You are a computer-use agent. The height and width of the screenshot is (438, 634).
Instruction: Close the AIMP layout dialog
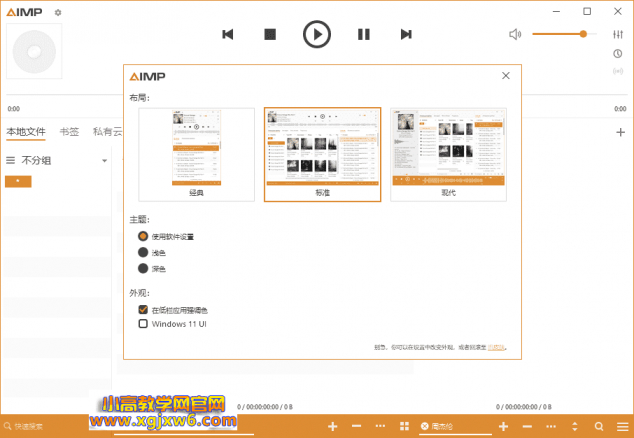point(506,76)
